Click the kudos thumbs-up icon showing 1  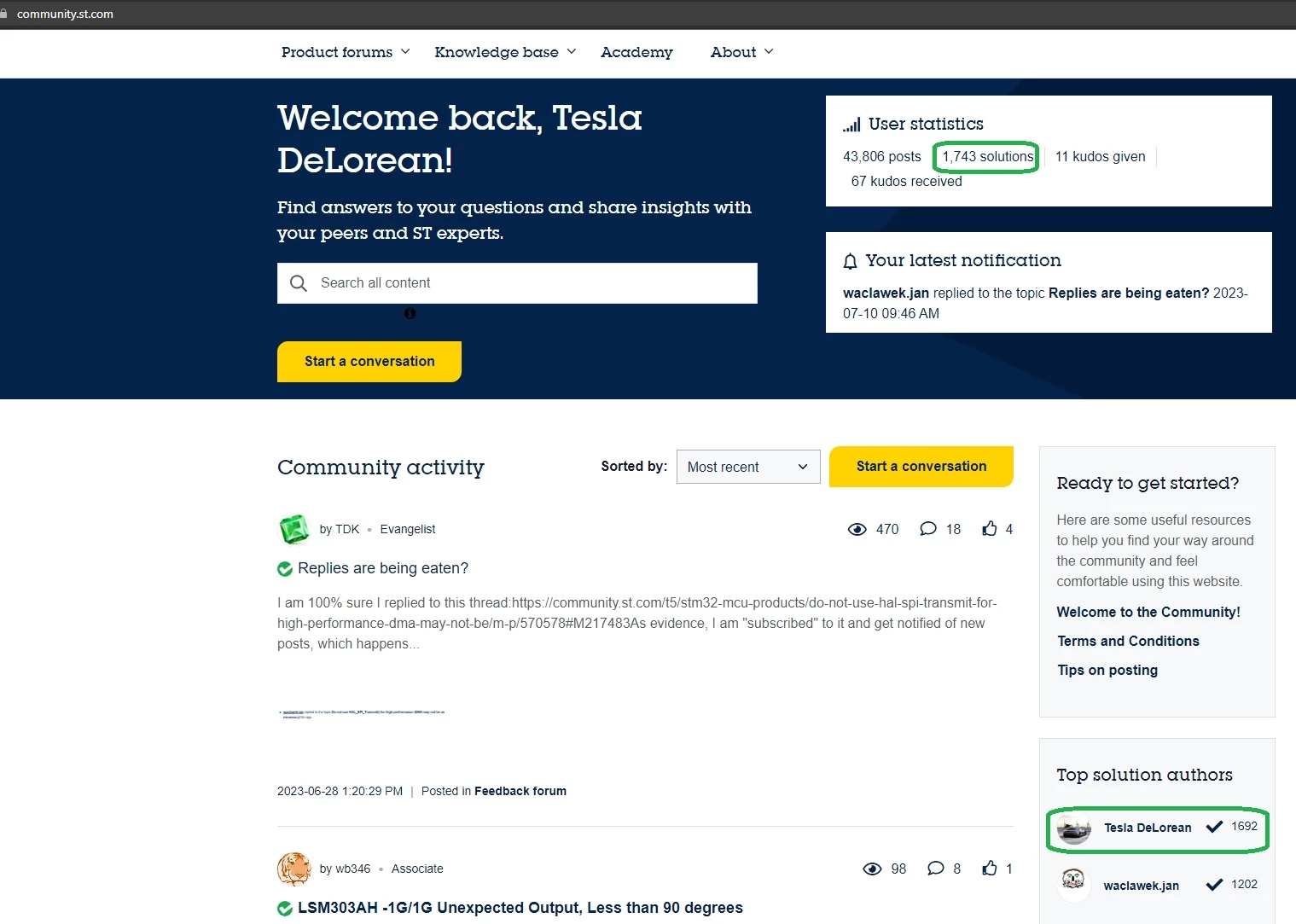990,869
